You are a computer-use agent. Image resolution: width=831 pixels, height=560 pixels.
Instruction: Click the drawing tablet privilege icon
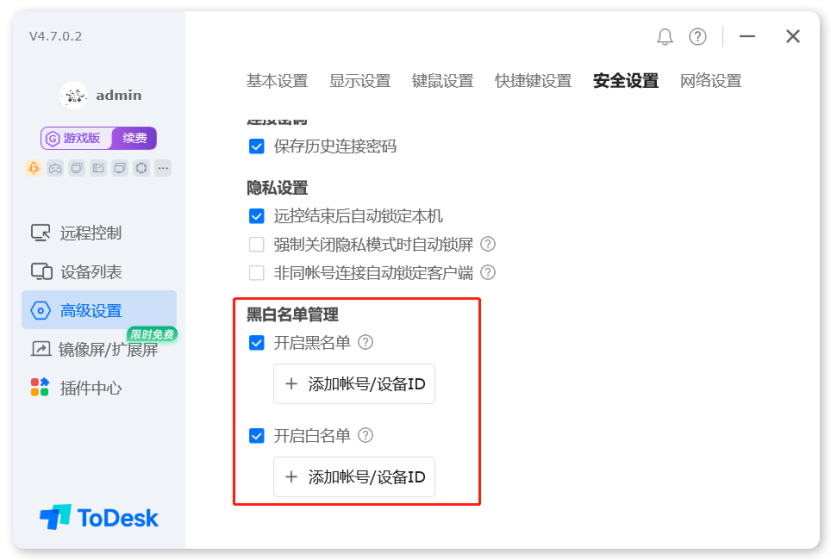(x=98, y=168)
